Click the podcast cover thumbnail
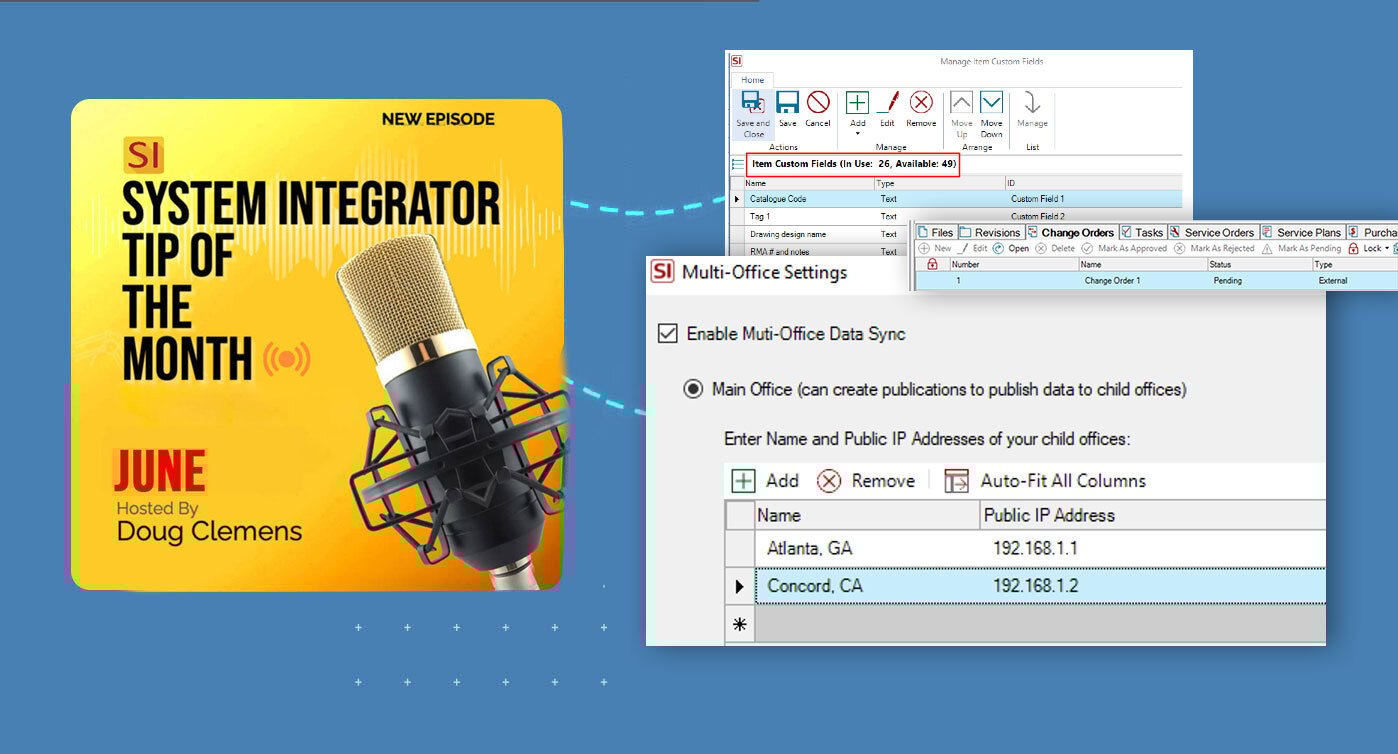The width and height of the screenshot is (1398, 754). (316, 345)
